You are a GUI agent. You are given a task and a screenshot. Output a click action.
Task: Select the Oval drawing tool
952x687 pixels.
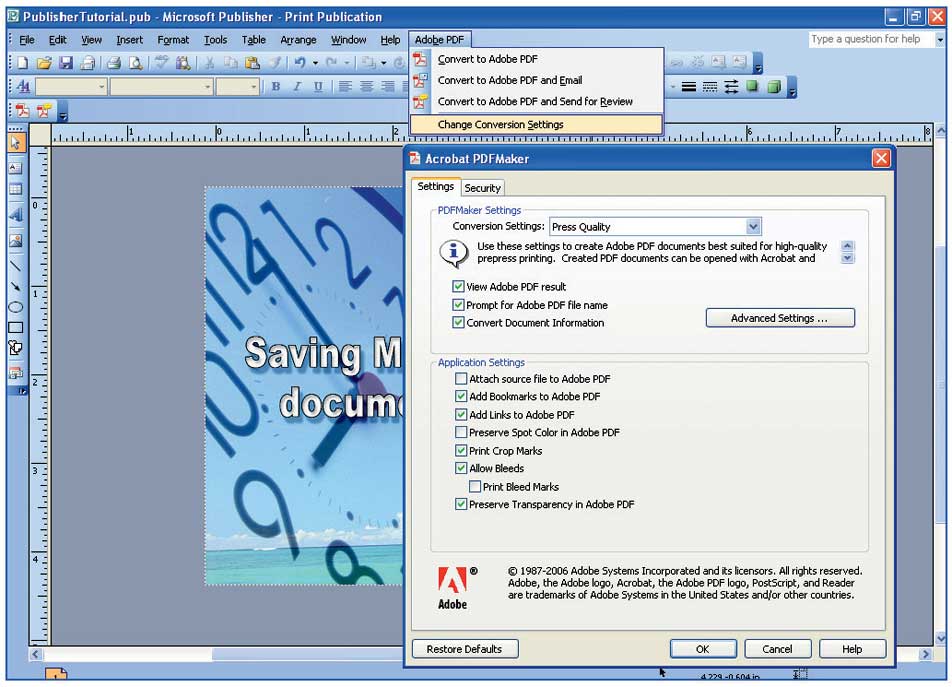[x=16, y=307]
